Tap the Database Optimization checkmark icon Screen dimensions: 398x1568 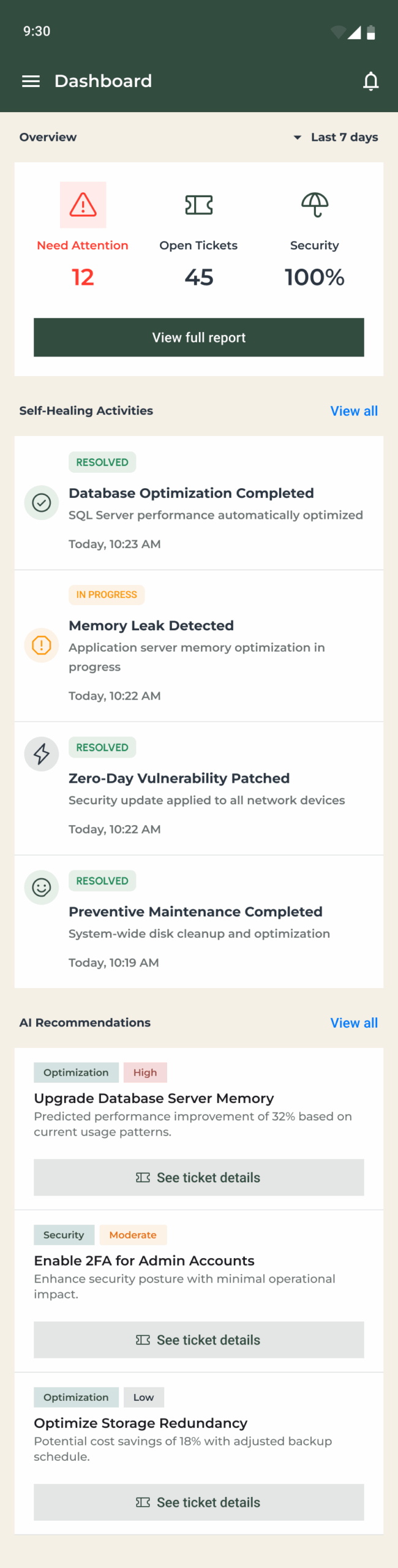[x=42, y=503]
